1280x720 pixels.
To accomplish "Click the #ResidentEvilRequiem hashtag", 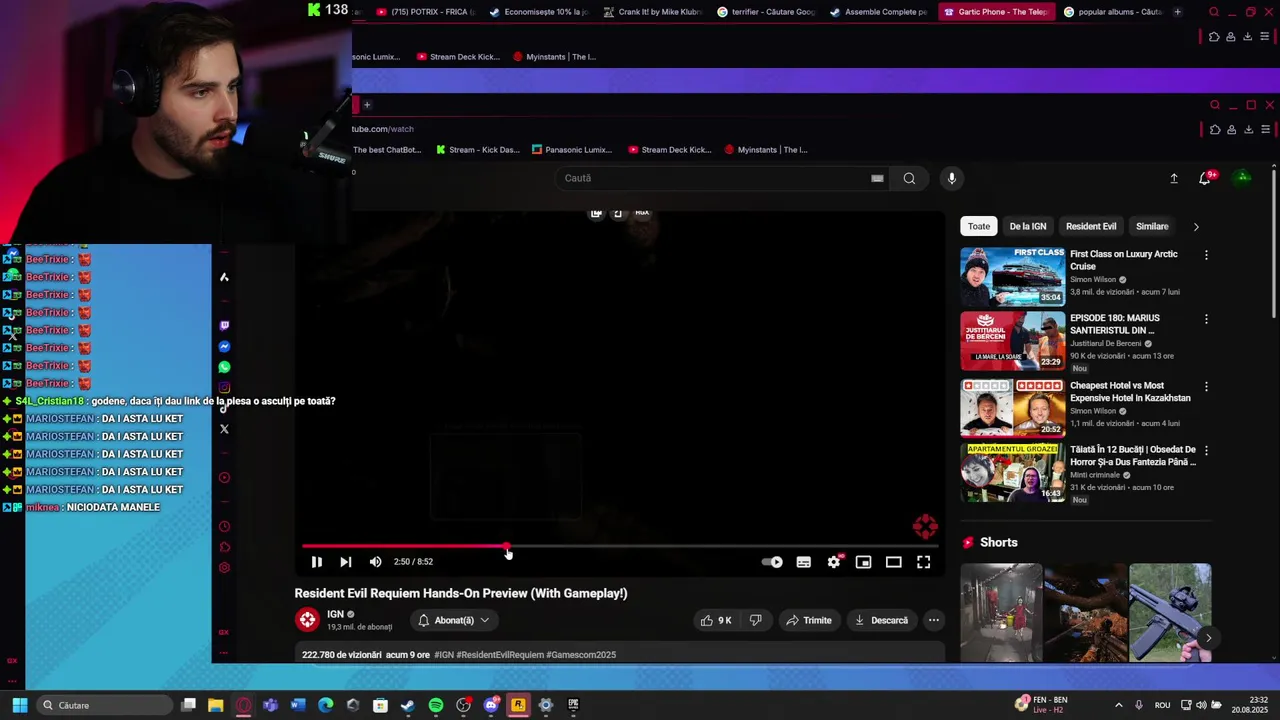I will click(x=500, y=655).
